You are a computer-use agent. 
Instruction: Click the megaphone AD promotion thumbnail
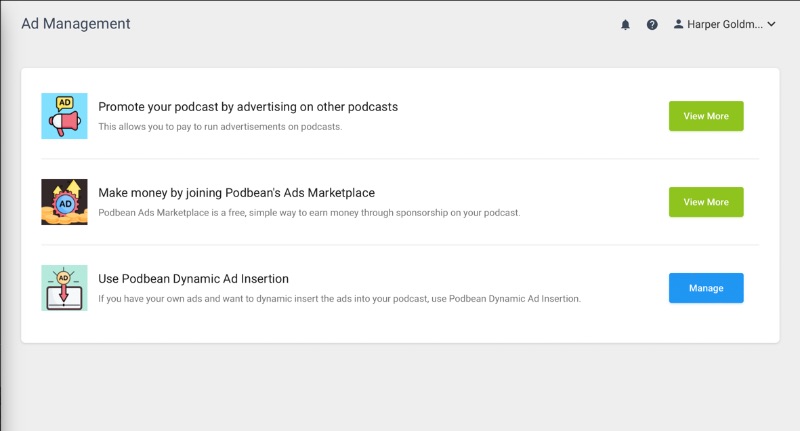[64, 116]
